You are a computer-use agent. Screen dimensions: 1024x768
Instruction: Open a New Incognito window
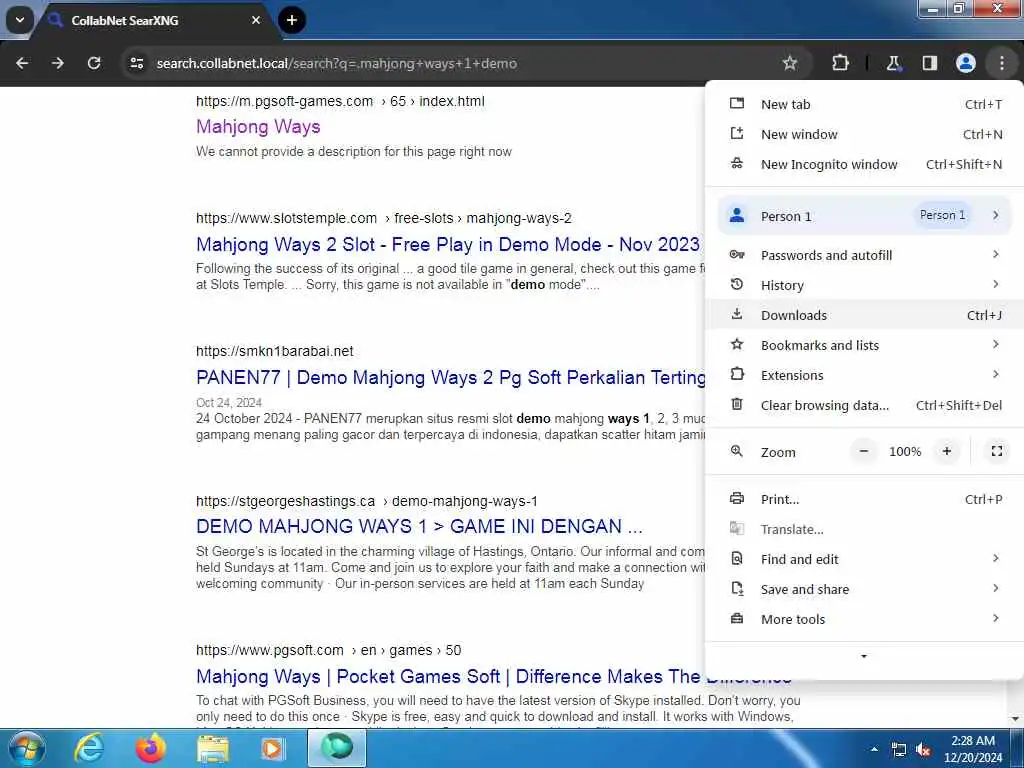pos(864,165)
